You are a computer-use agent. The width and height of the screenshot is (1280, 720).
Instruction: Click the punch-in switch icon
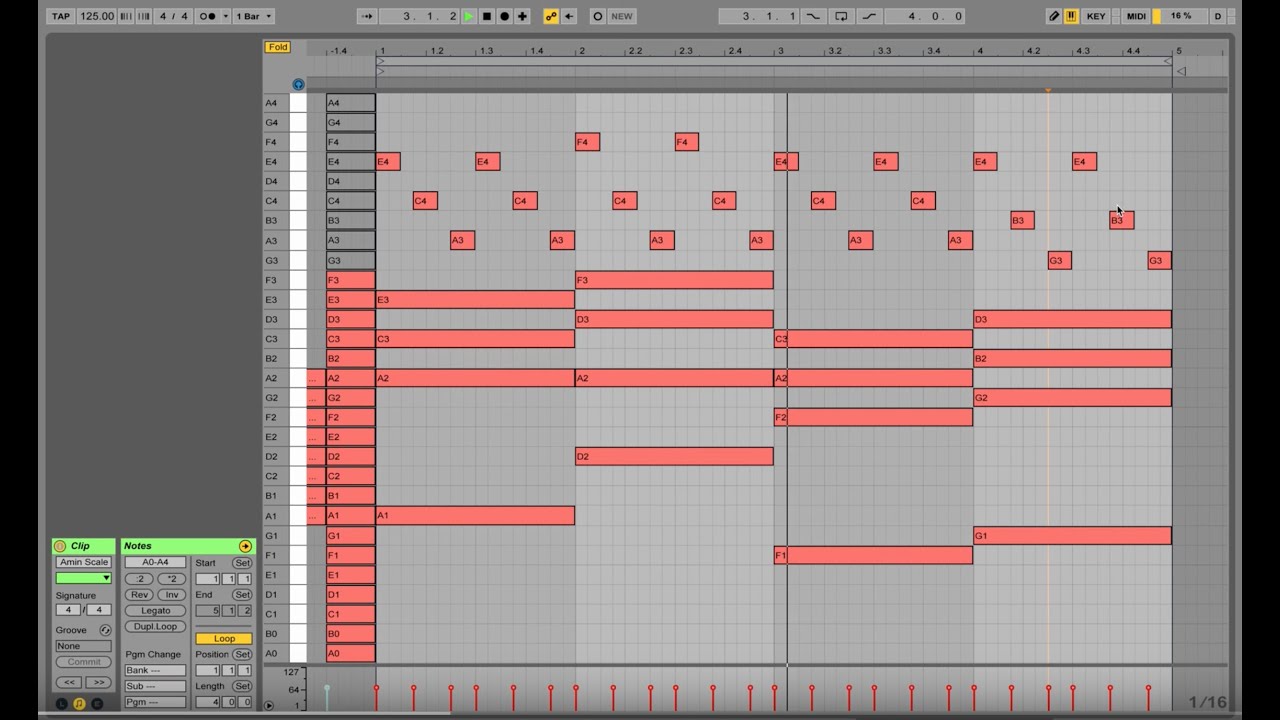[x=813, y=16]
